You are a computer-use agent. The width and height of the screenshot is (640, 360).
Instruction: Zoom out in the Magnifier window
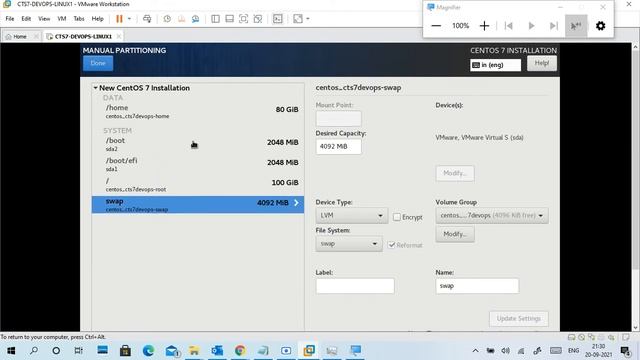[x=436, y=26]
